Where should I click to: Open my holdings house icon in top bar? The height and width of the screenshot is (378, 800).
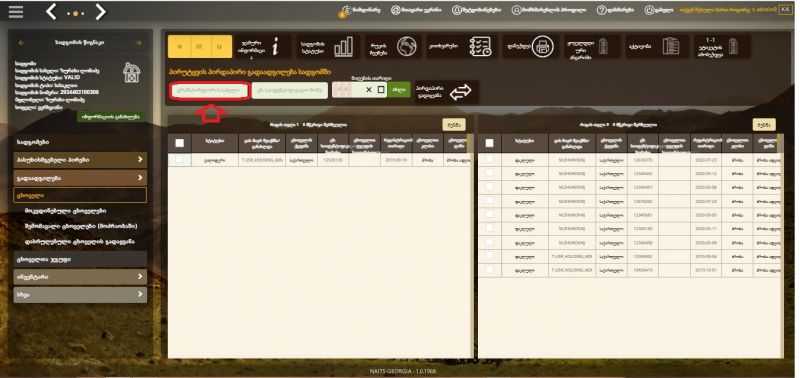(395, 10)
